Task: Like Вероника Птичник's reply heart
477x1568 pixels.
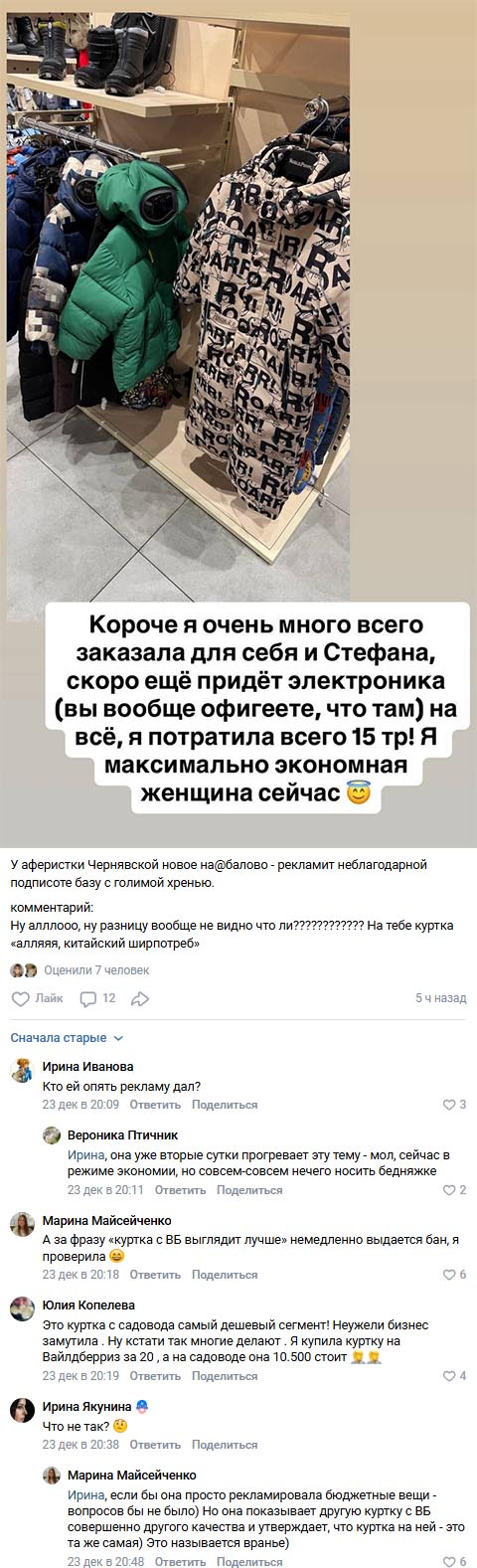Action: pos(451,1190)
